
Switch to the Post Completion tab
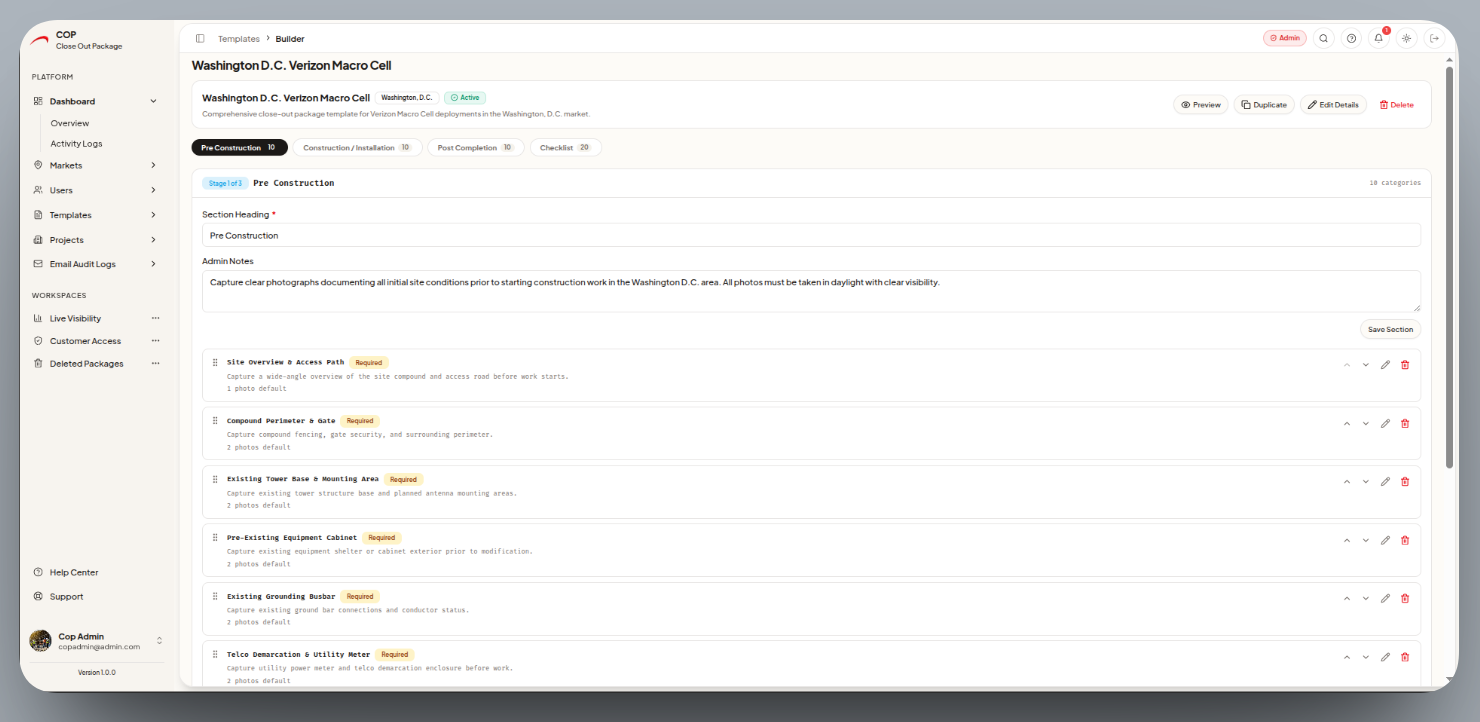(475, 148)
